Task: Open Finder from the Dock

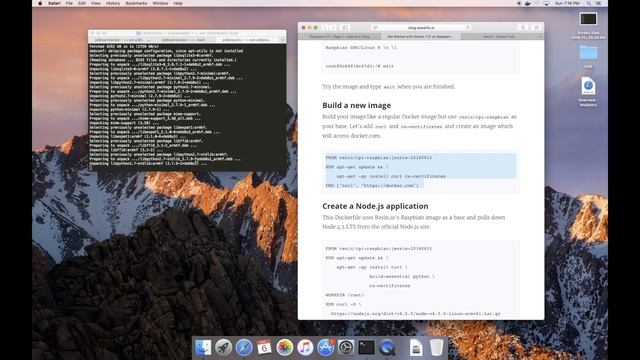Action: pyautogui.click(x=203, y=347)
